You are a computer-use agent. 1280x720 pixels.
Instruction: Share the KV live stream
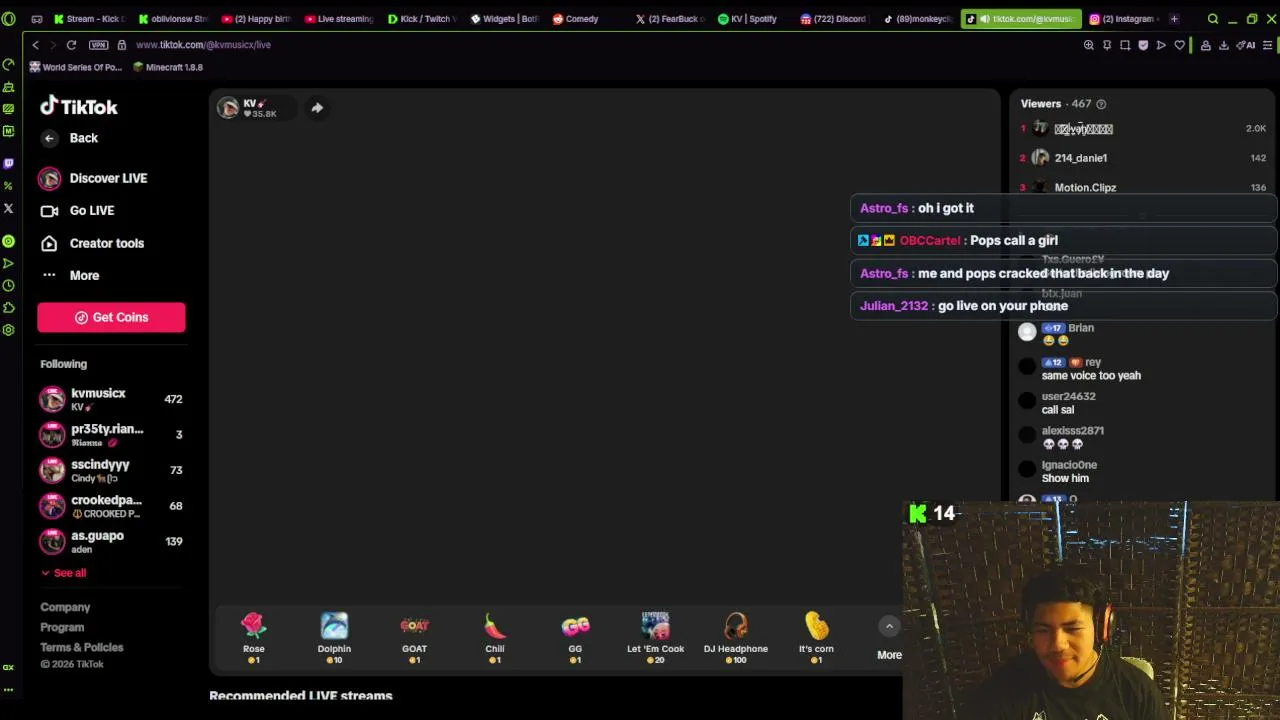pos(317,107)
